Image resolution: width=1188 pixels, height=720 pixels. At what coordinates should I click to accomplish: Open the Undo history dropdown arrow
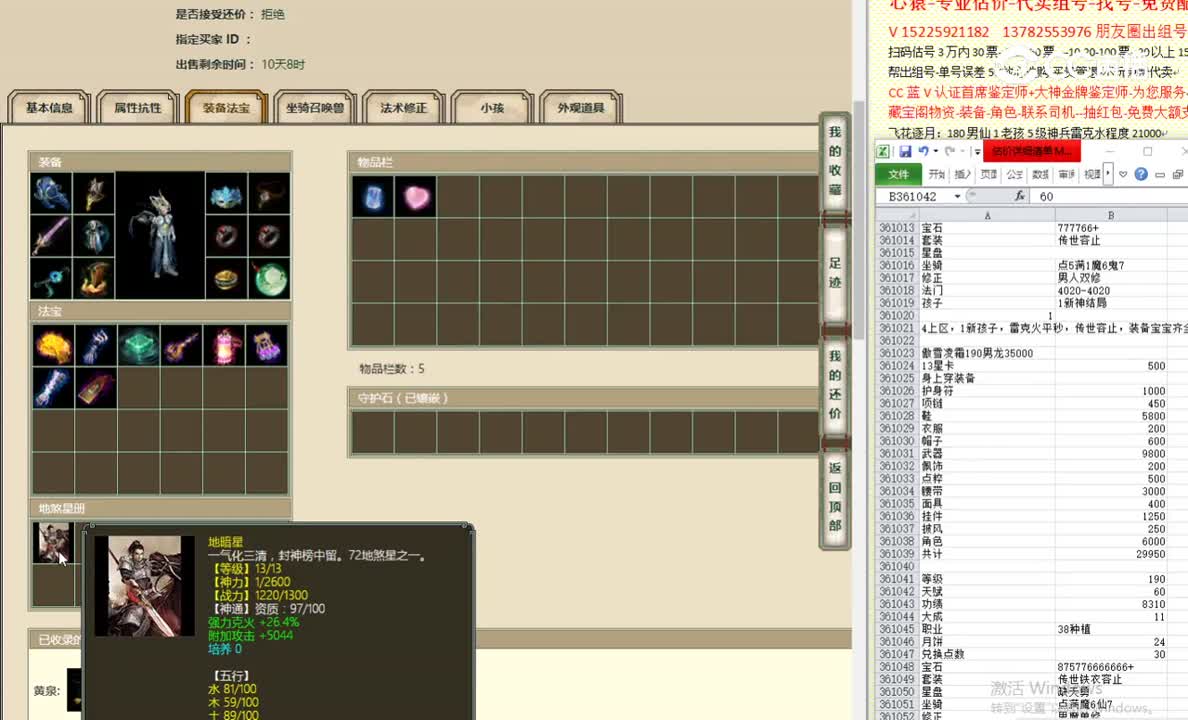click(x=935, y=151)
